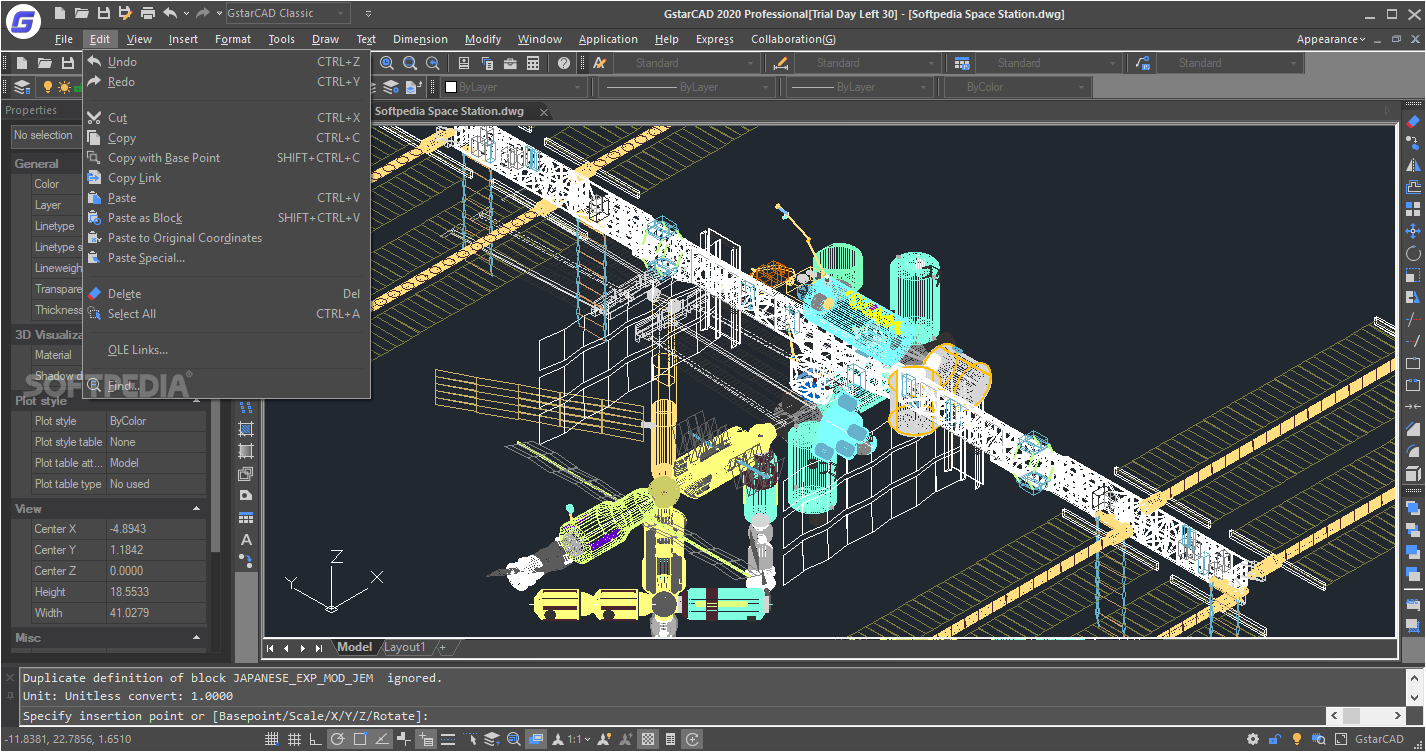Switch to the Layout1 tab
This screenshot has height=752, width=1426.
pos(405,647)
